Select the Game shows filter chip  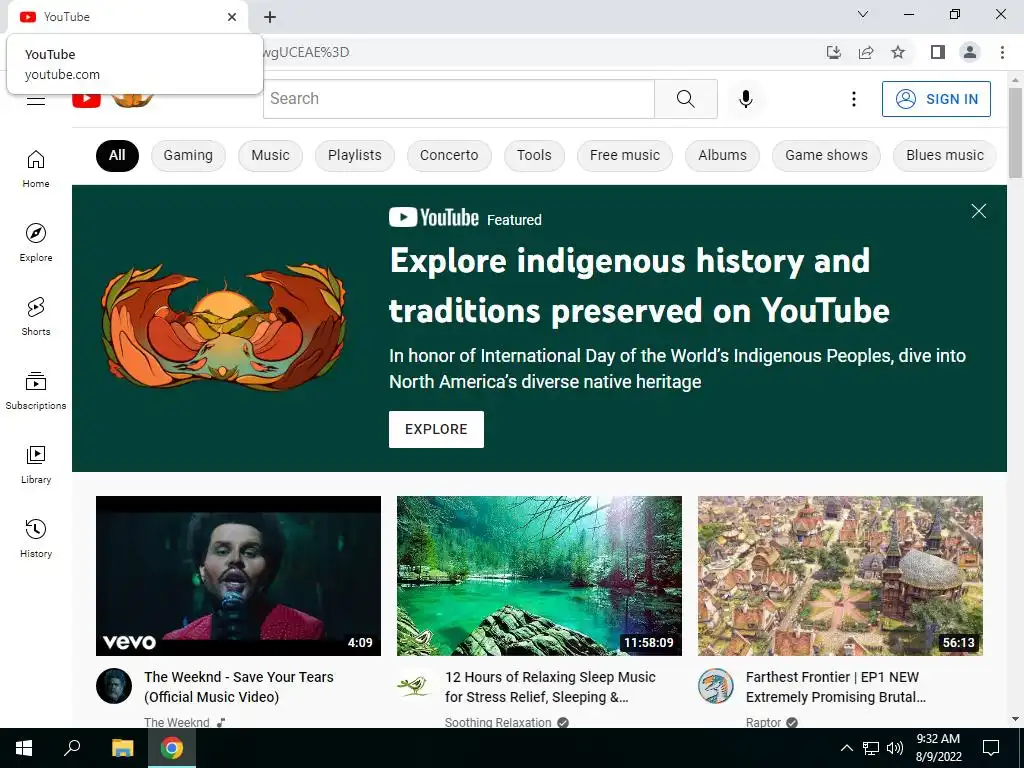tap(826, 155)
